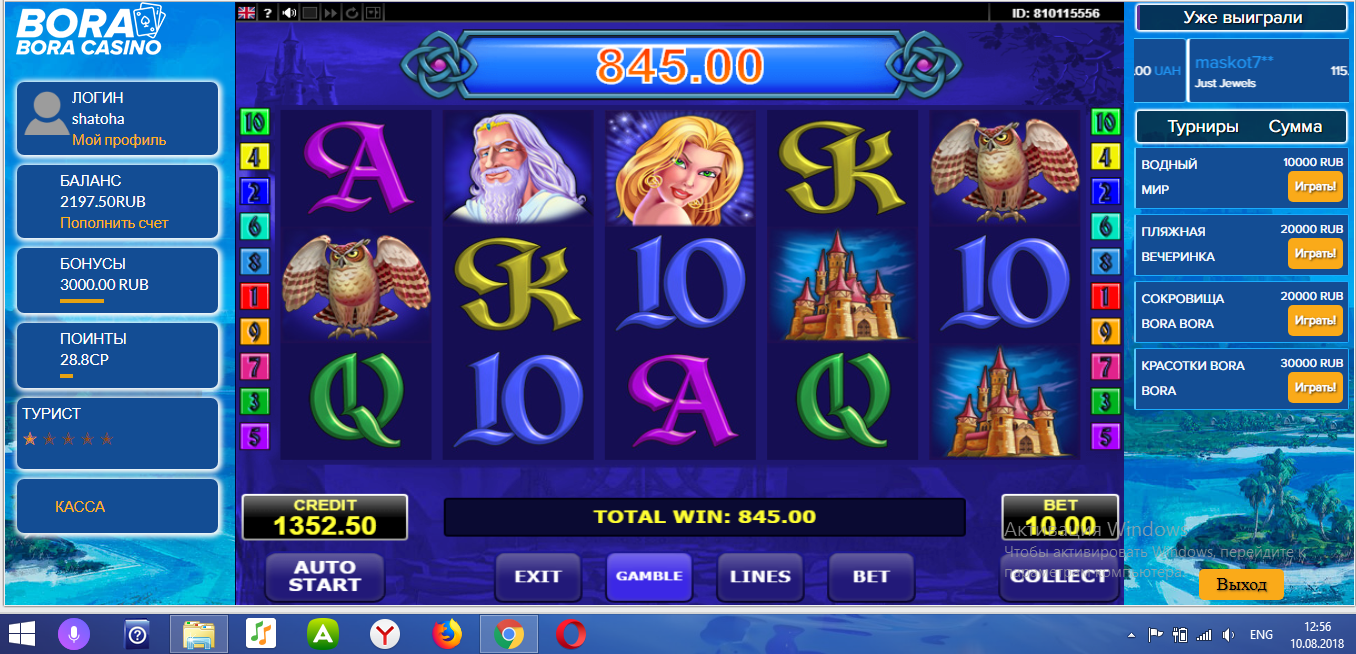
Task: Click Играть for Водный Мир tournament
Action: [x=1315, y=187]
